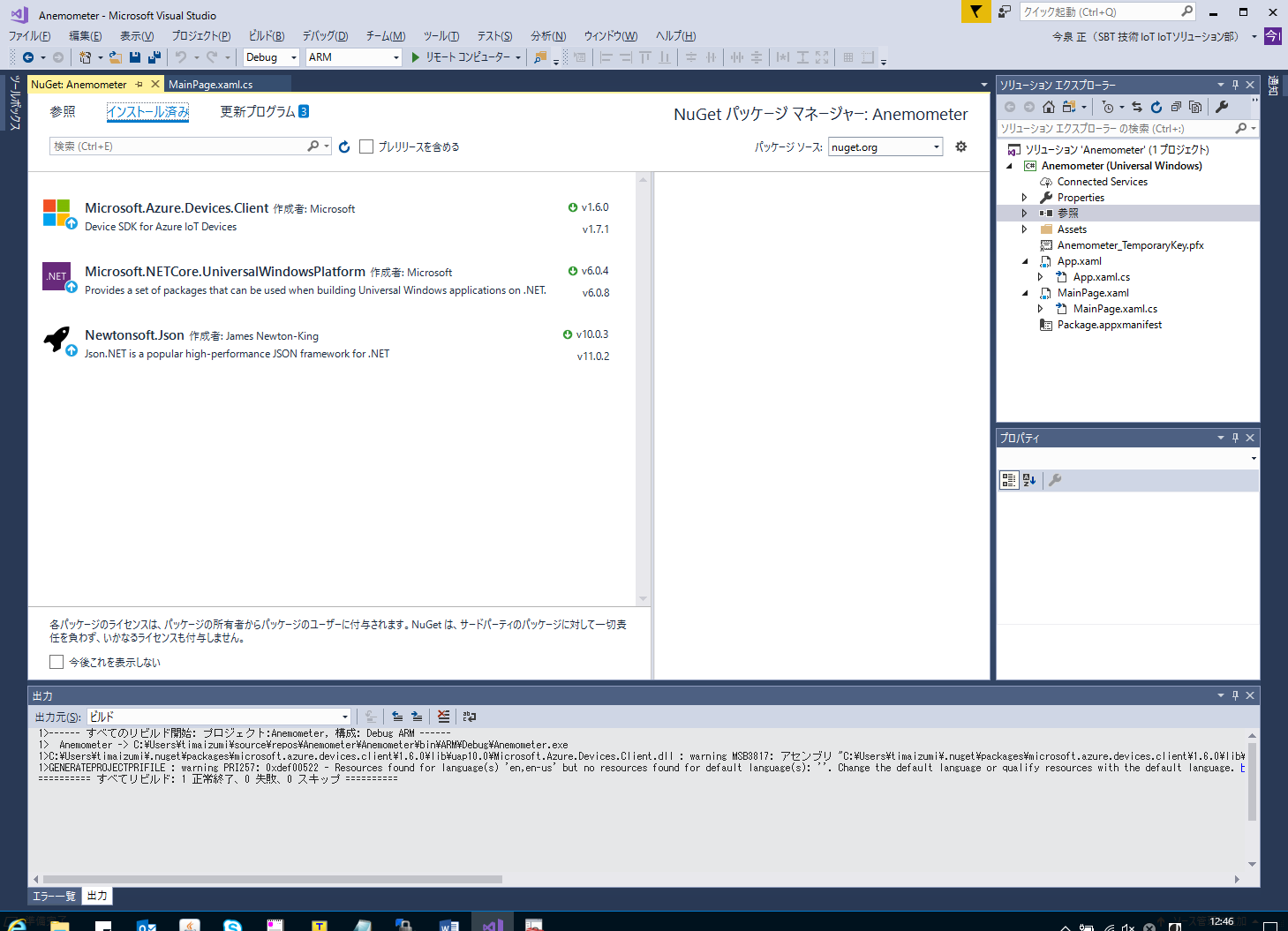Click the Solution Explorer Home icon

(1049, 107)
